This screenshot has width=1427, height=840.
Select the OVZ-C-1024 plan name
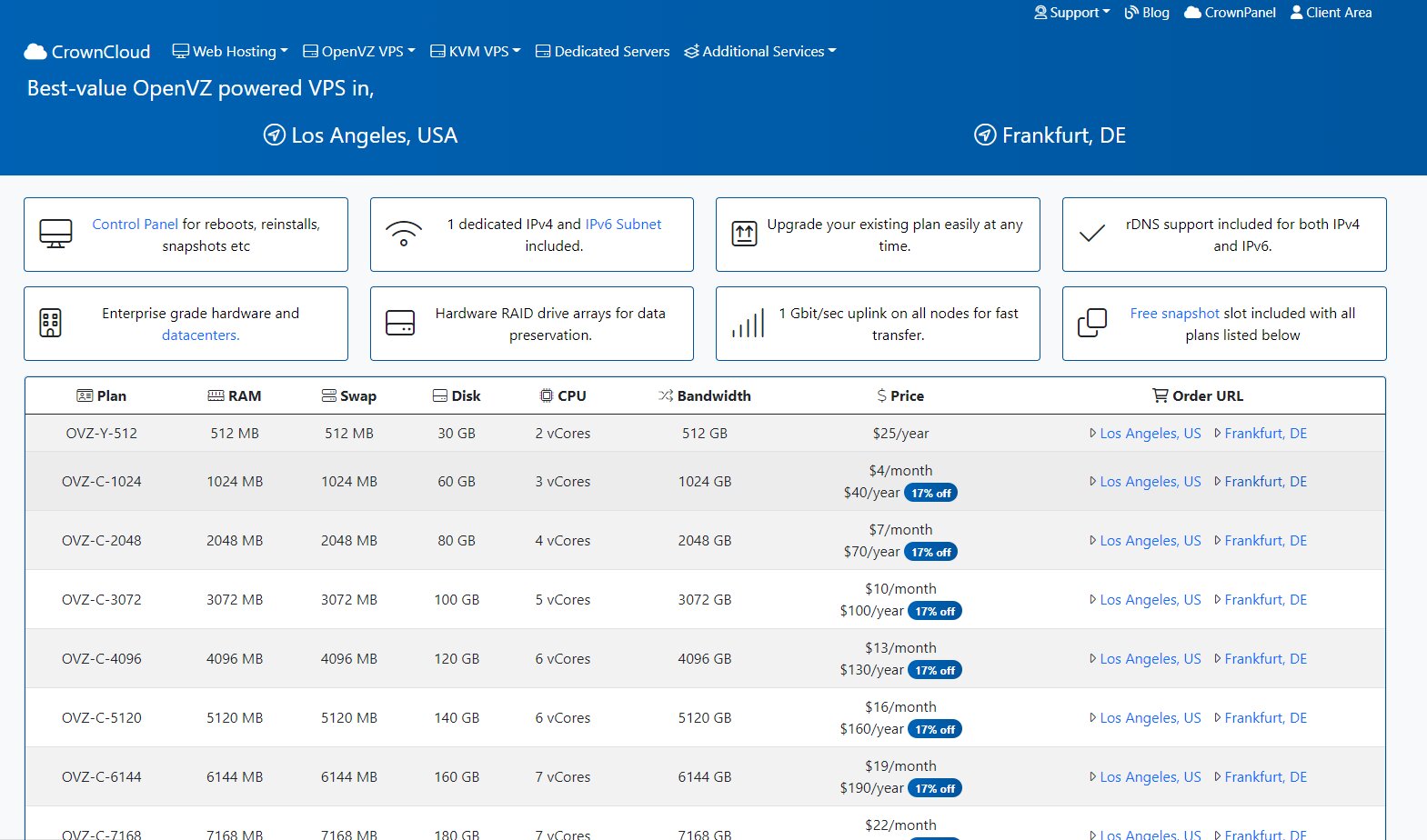102,482
